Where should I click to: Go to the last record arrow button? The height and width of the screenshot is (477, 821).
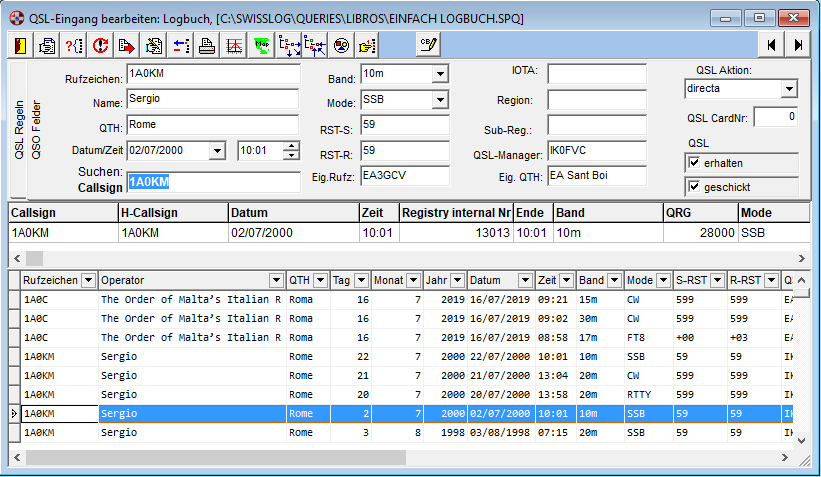tap(798, 45)
